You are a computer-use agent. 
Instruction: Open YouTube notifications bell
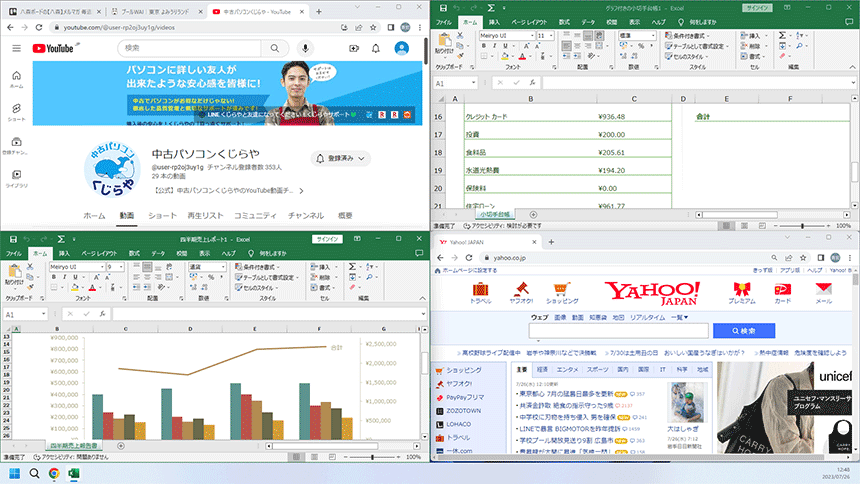[376, 48]
